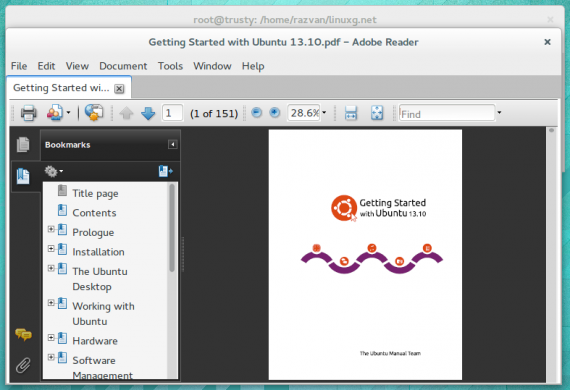This screenshot has height=390, width=570.
Task: Open the Attachments paperclip icon
Action: [x=23, y=365]
